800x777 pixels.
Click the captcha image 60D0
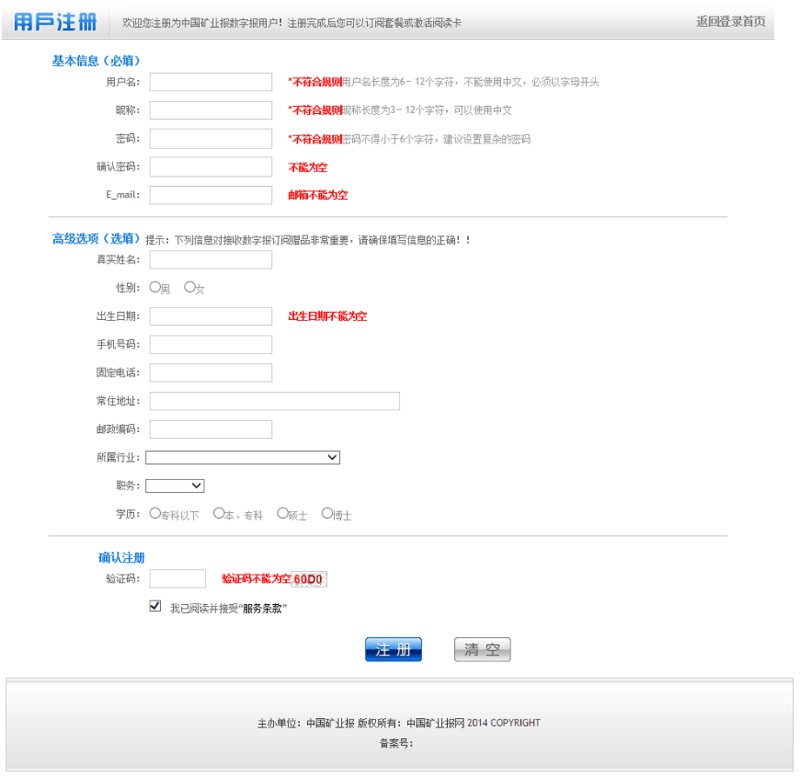tap(309, 579)
